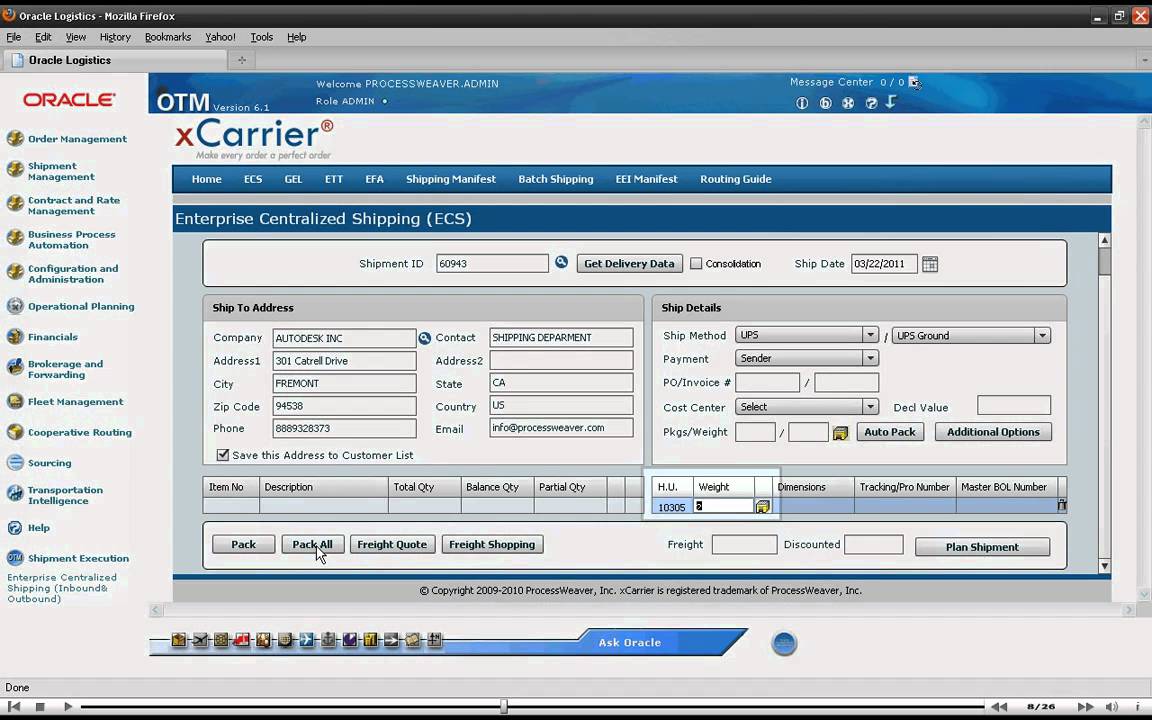Click the down arrow icon in header
Image resolution: width=1152 pixels, height=720 pixels.
point(890,102)
